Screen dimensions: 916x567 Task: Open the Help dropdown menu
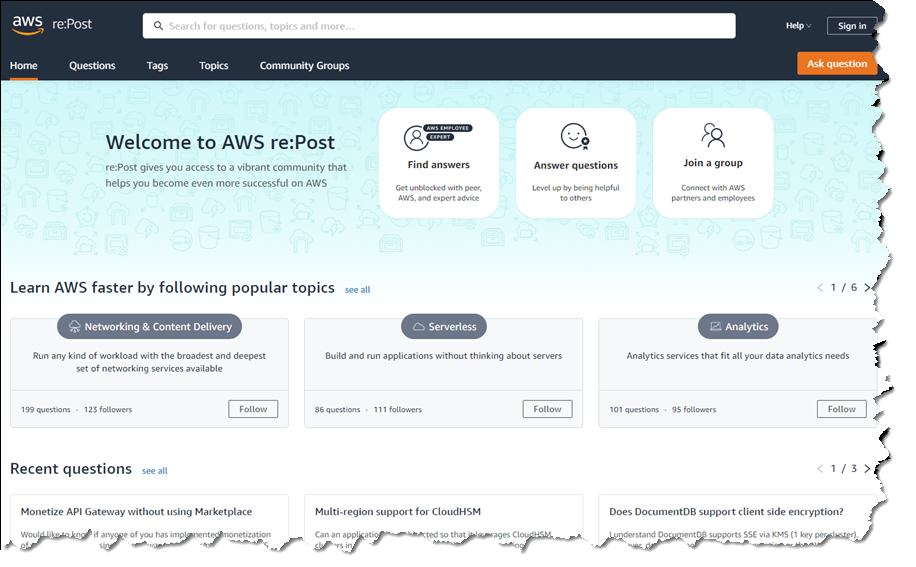tap(798, 26)
